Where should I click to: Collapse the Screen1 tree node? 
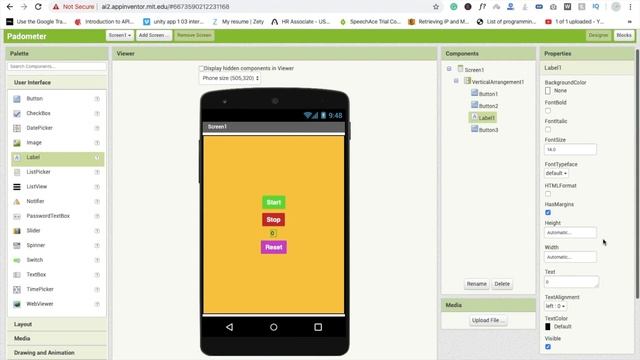click(x=449, y=69)
